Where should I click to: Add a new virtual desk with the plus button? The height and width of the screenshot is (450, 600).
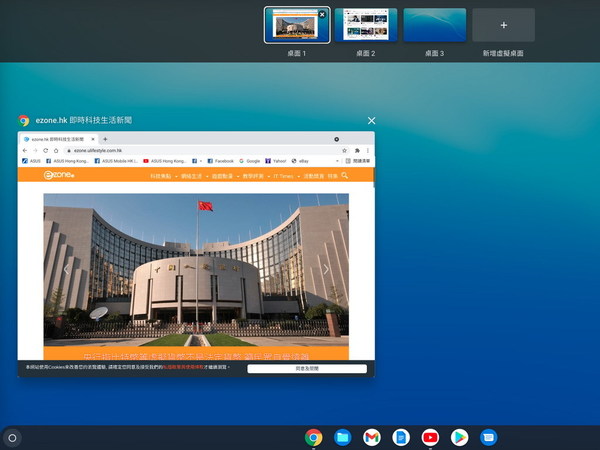tap(504, 25)
